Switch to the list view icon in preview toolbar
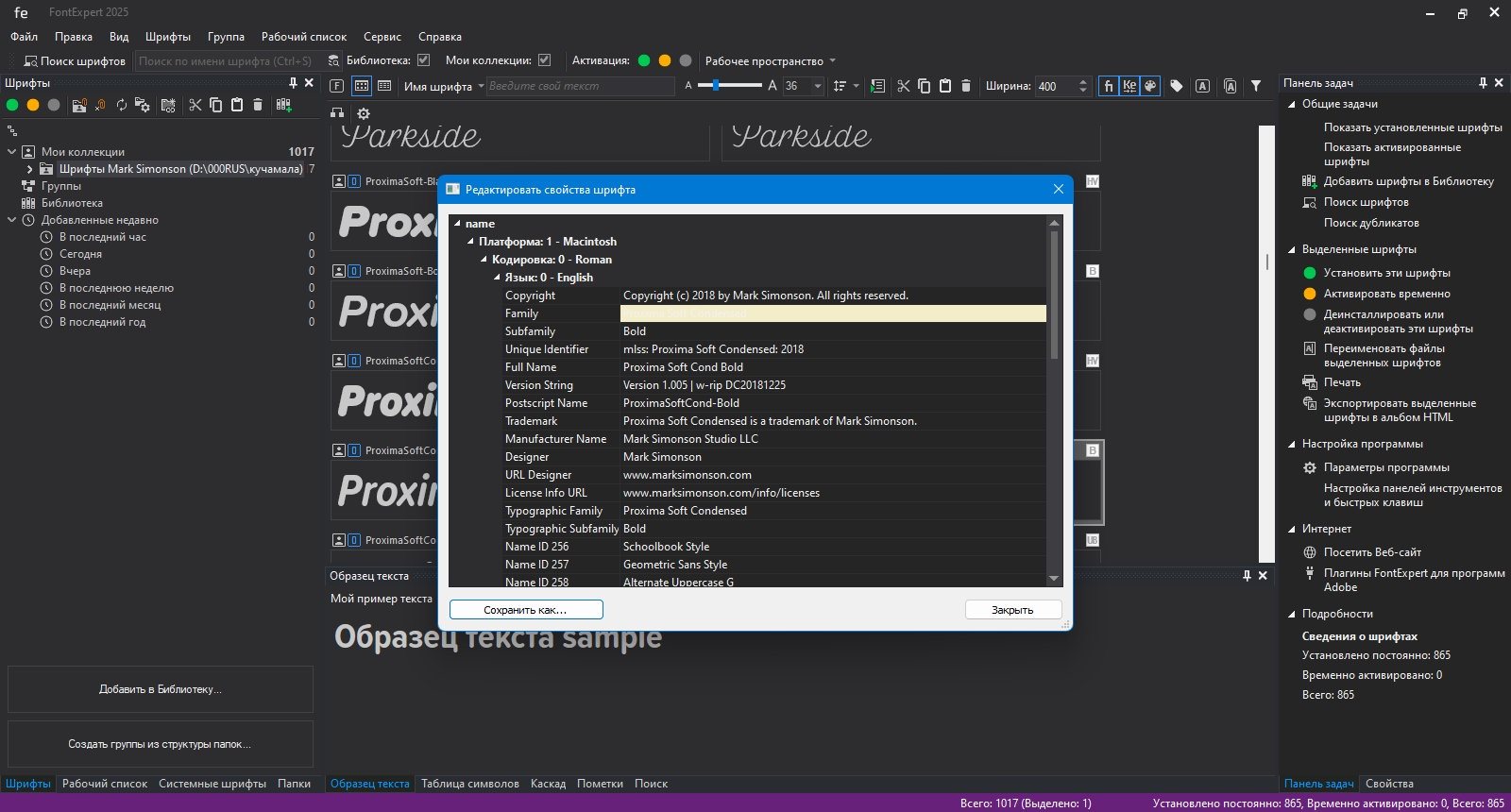1511x812 pixels. [x=384, y=86]
